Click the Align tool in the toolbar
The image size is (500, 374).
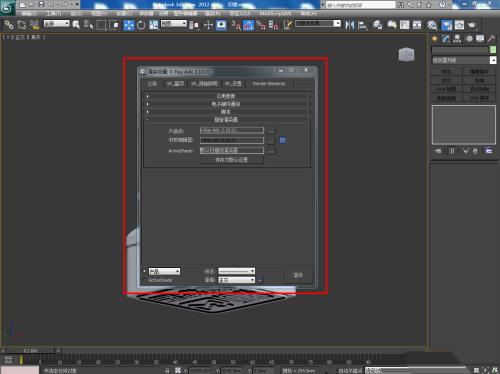click(362, 25)
